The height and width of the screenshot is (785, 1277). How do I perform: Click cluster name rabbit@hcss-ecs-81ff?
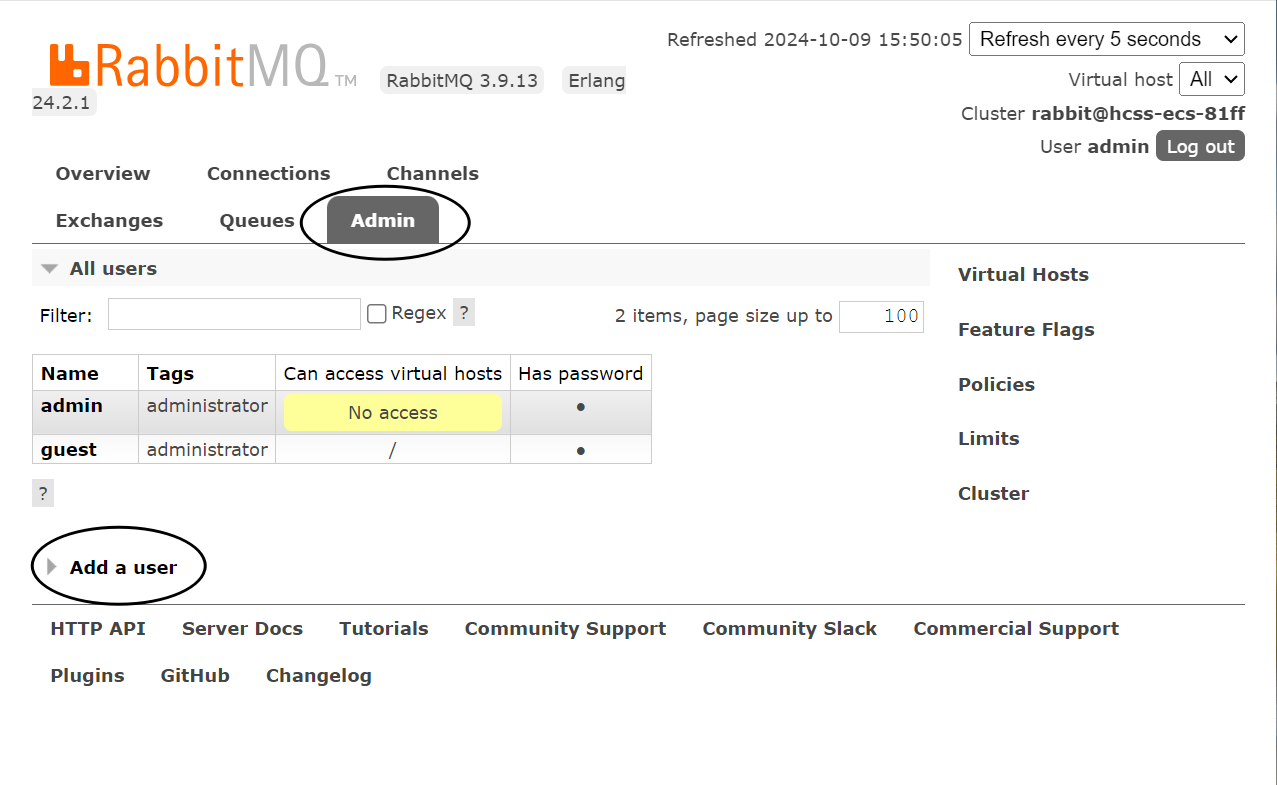1138,113
